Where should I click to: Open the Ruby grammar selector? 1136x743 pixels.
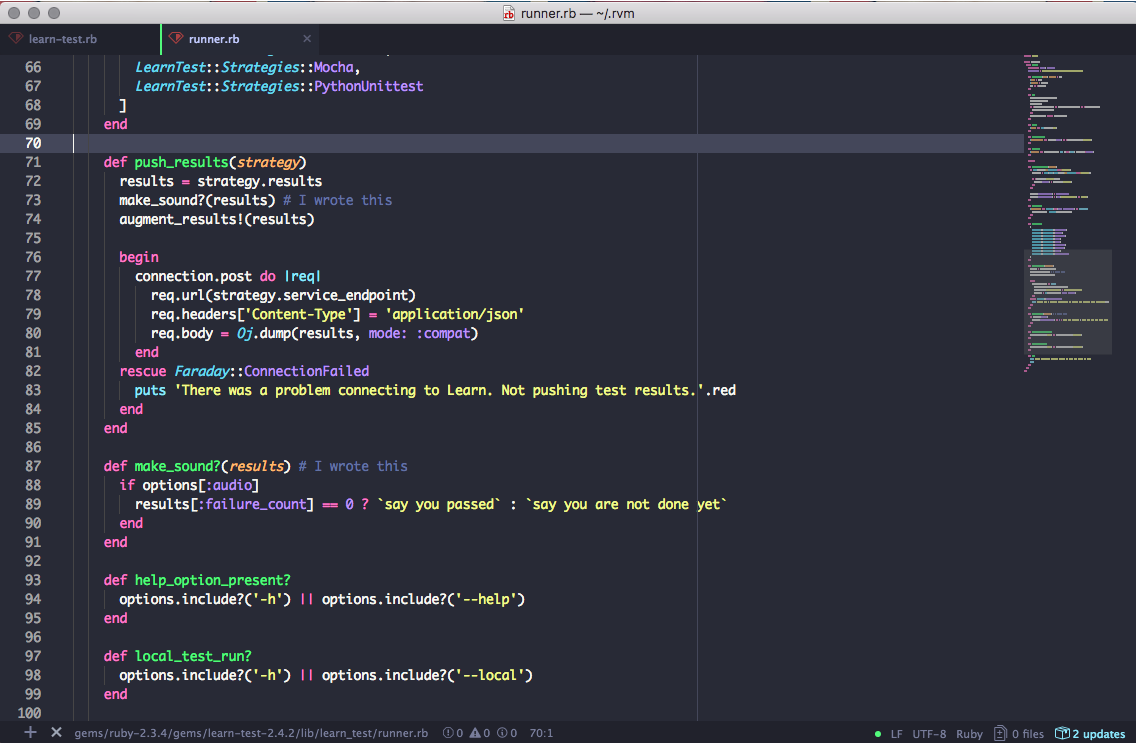(x=969, y=734)
